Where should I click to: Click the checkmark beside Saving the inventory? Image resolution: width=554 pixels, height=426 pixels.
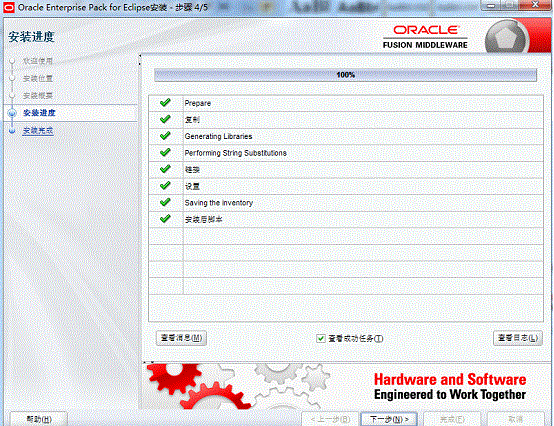point(165,202)
